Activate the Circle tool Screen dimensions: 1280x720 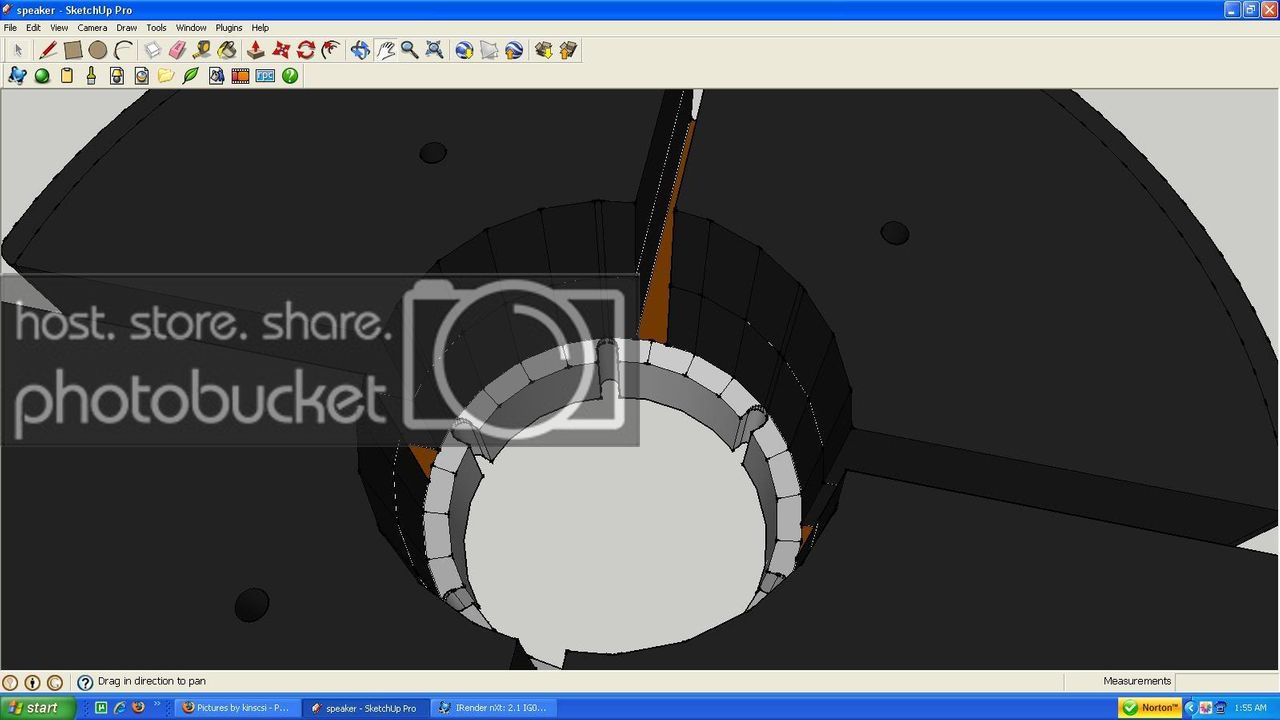(x=97, y=50)
